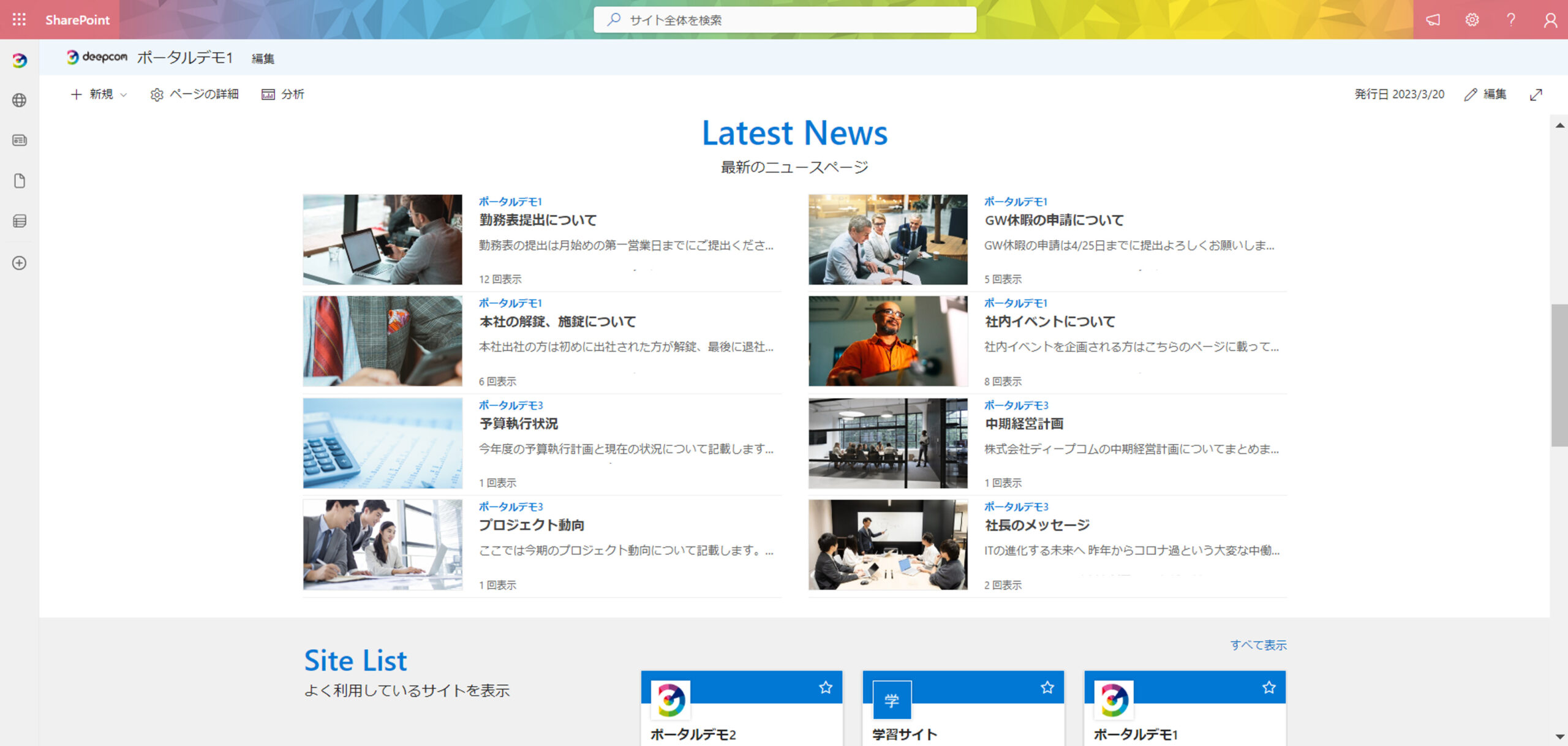Open the news icon in left sidebar
The height and width of the screenshot is (746, 1568).
(19, 140)
